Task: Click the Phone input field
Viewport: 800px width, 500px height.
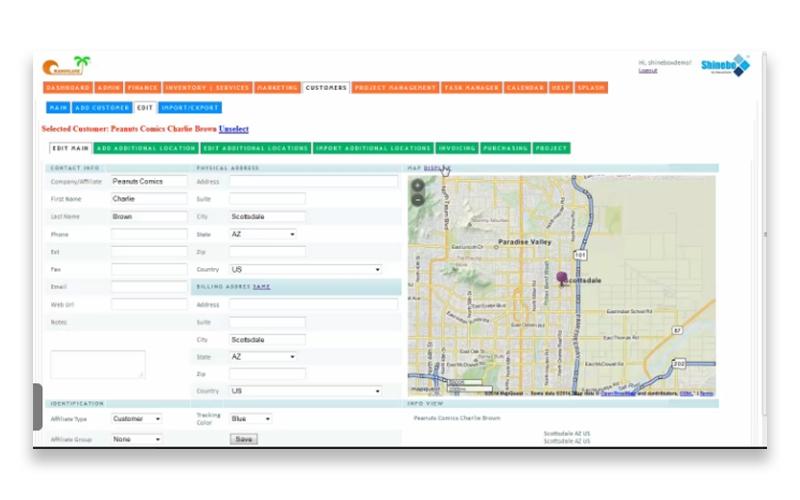Action: [x=149, y=234]
